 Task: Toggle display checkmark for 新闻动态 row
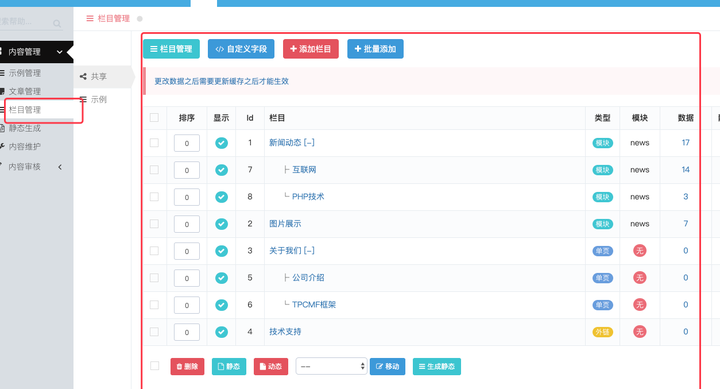(221, 143)
